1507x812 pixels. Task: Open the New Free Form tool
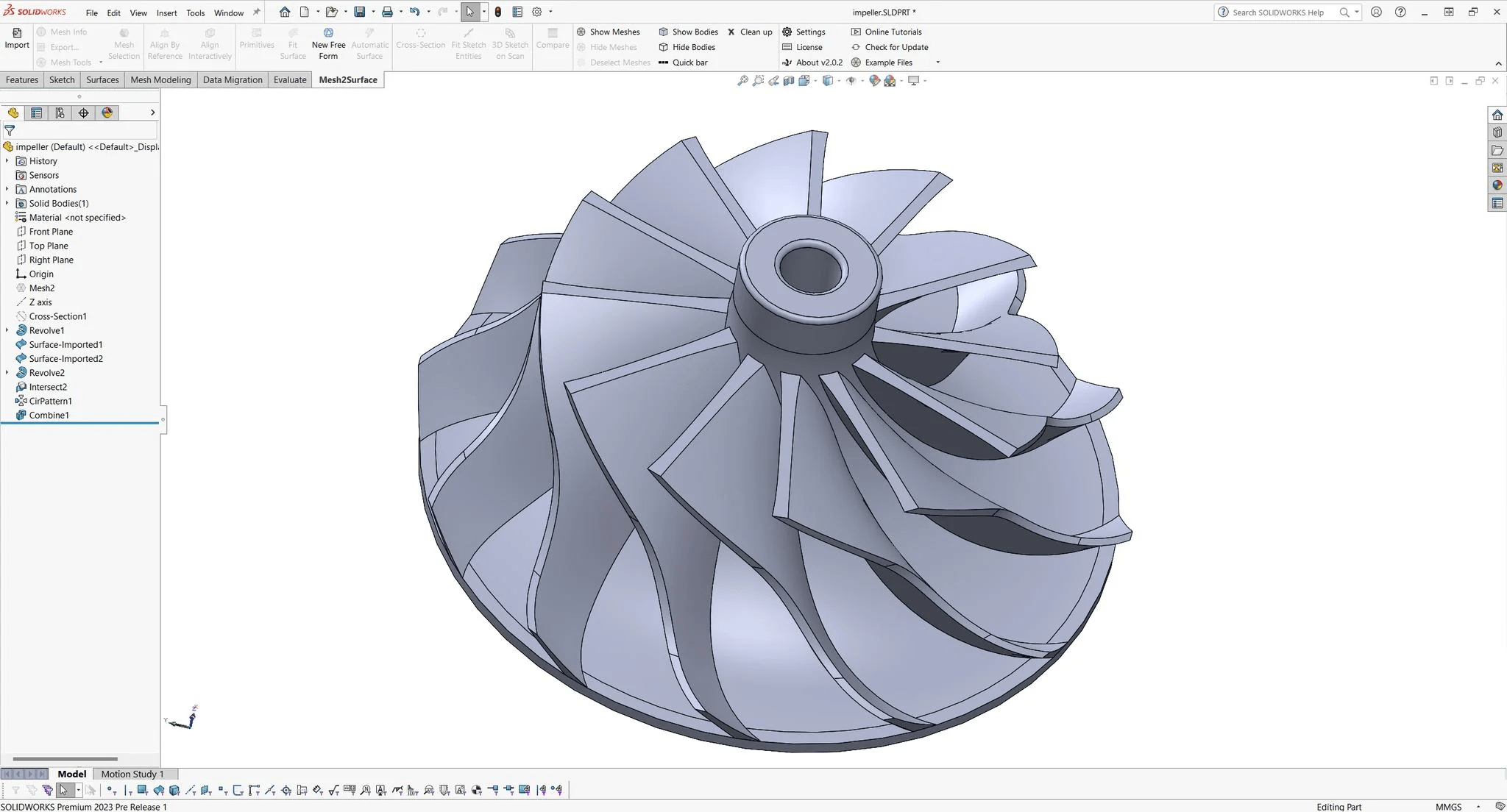point(328,43)
